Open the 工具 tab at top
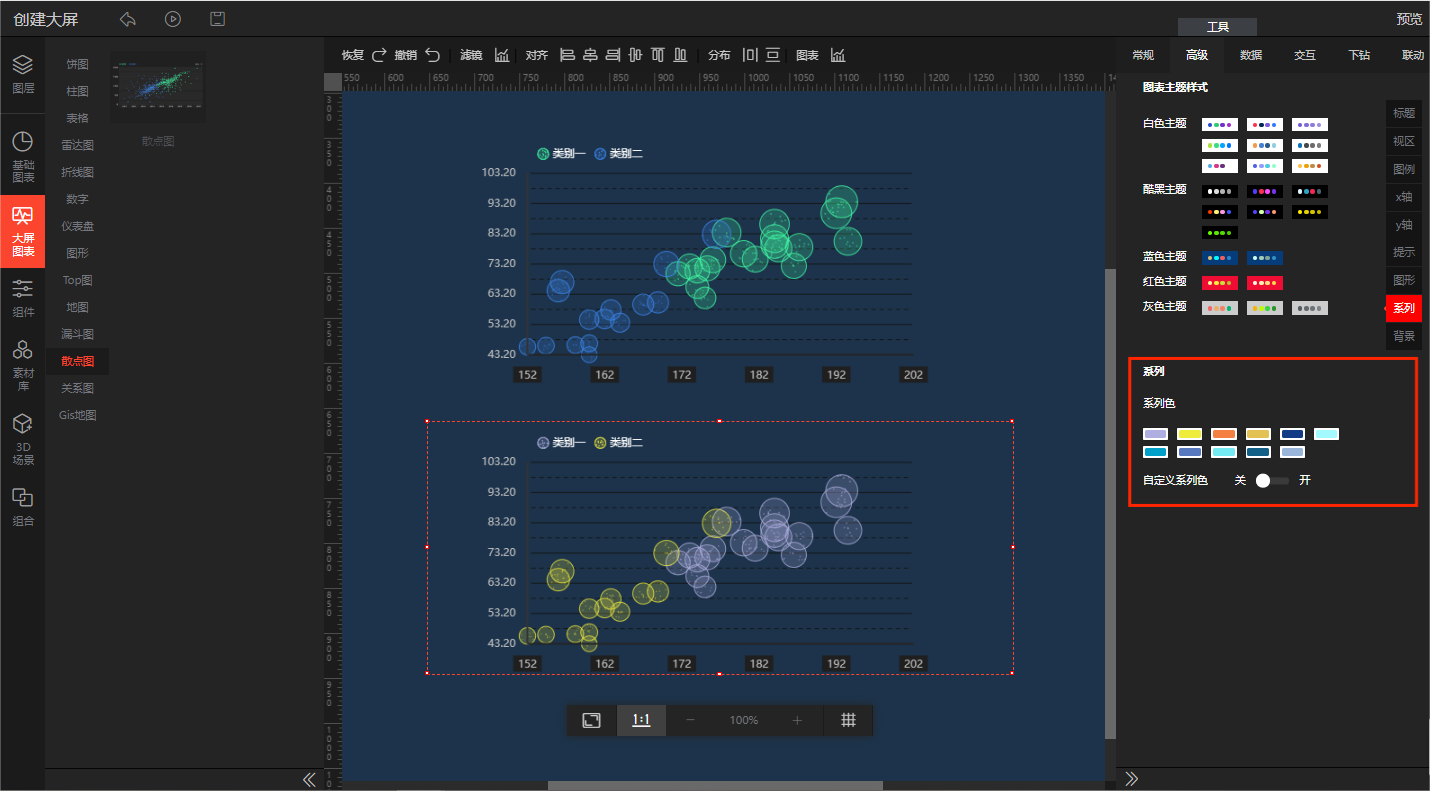Viewport: 1430px width, 791px height. tap(1217, 27)
